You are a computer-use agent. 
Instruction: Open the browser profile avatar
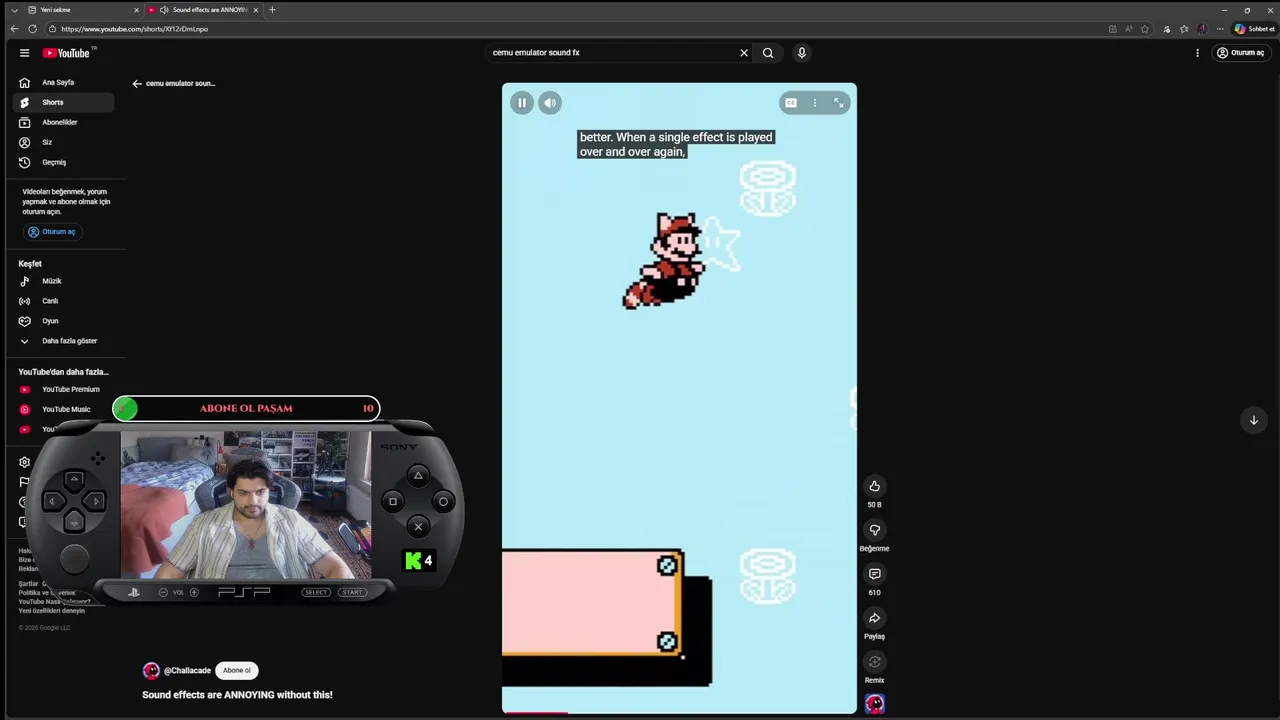click(1202, 29)
